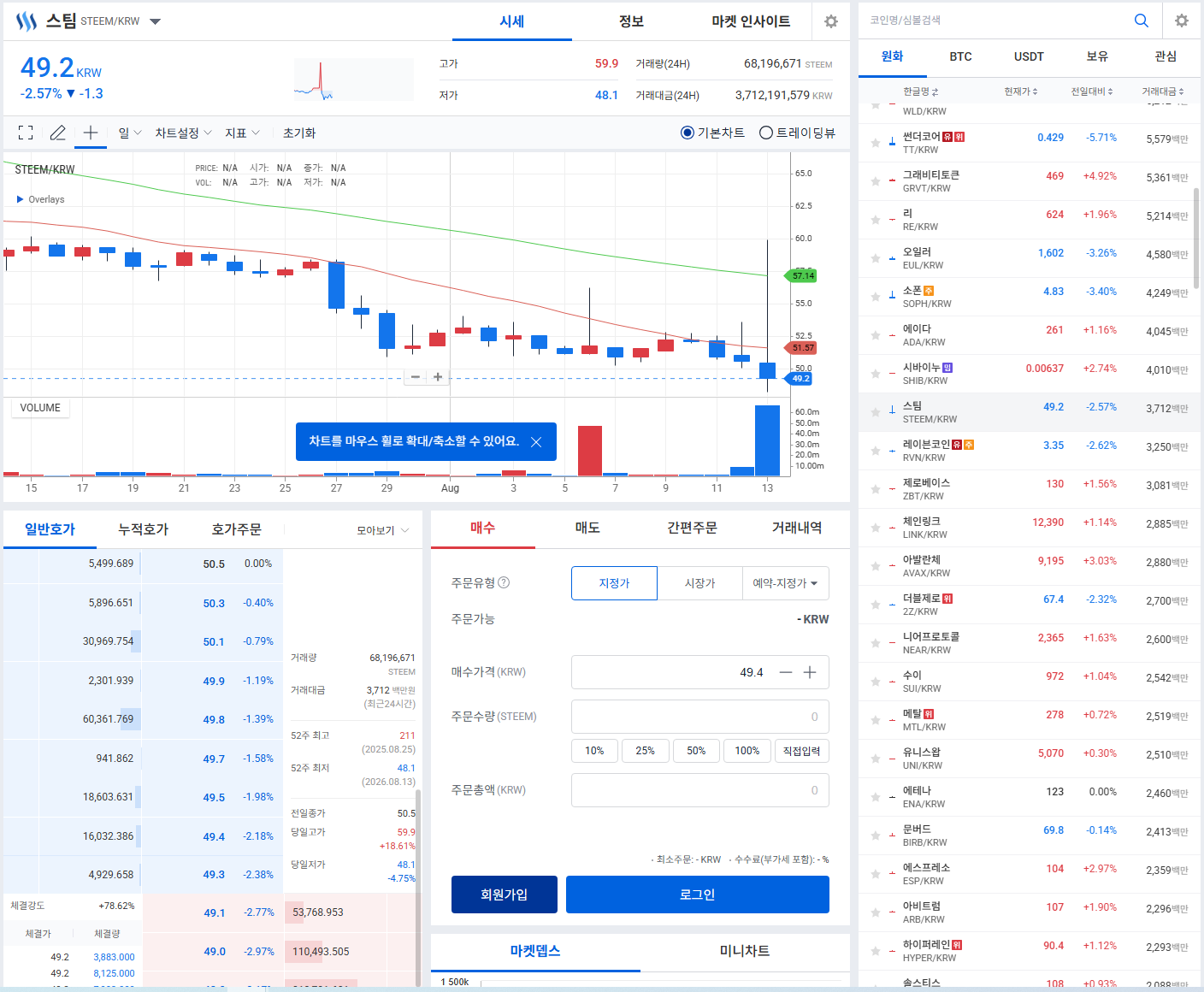Viewport: 1204px width, 992px height.
Task: Select the 기본차트 radio button
Action: click(687, 133)
